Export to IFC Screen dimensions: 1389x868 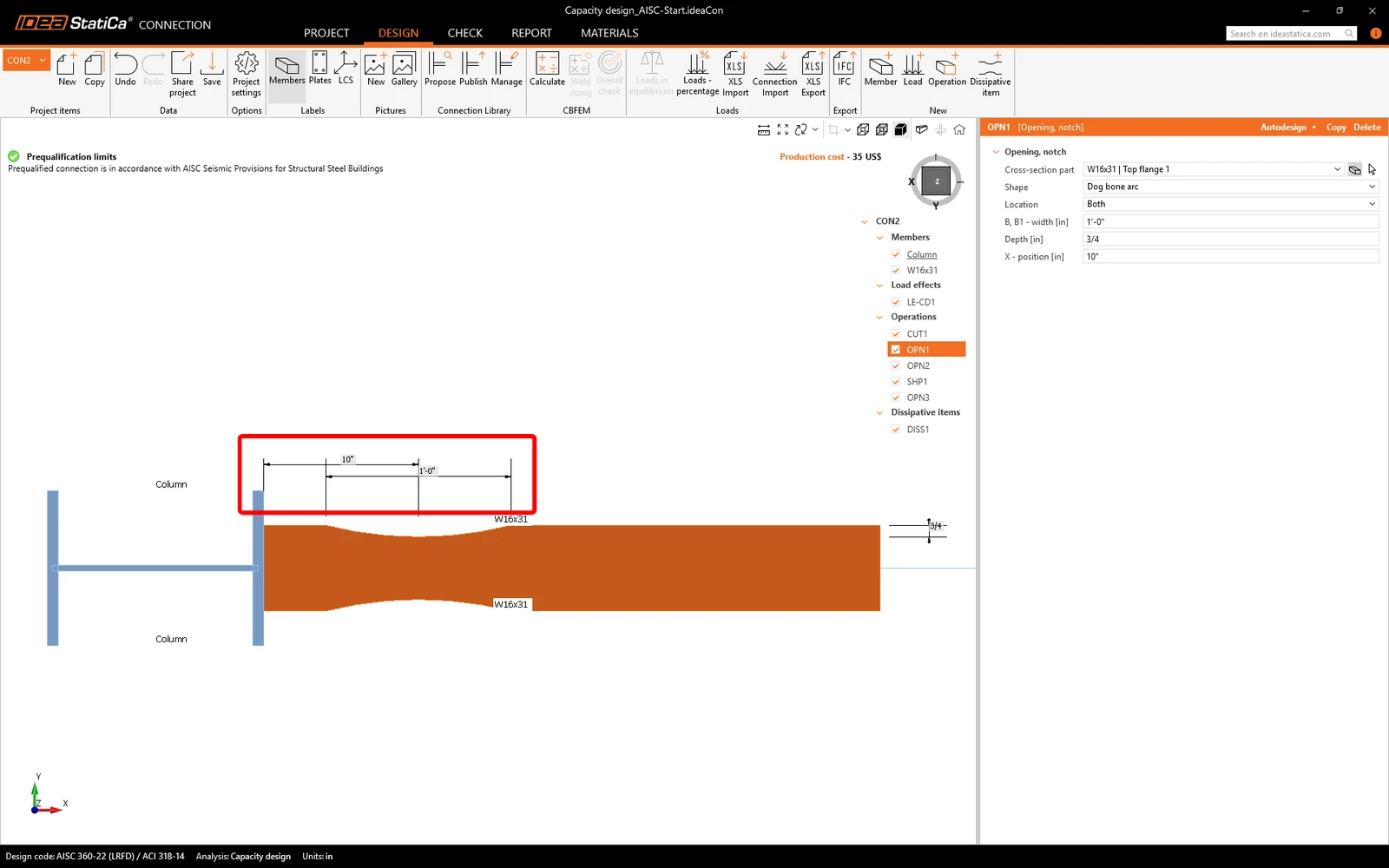pos(845,69)
